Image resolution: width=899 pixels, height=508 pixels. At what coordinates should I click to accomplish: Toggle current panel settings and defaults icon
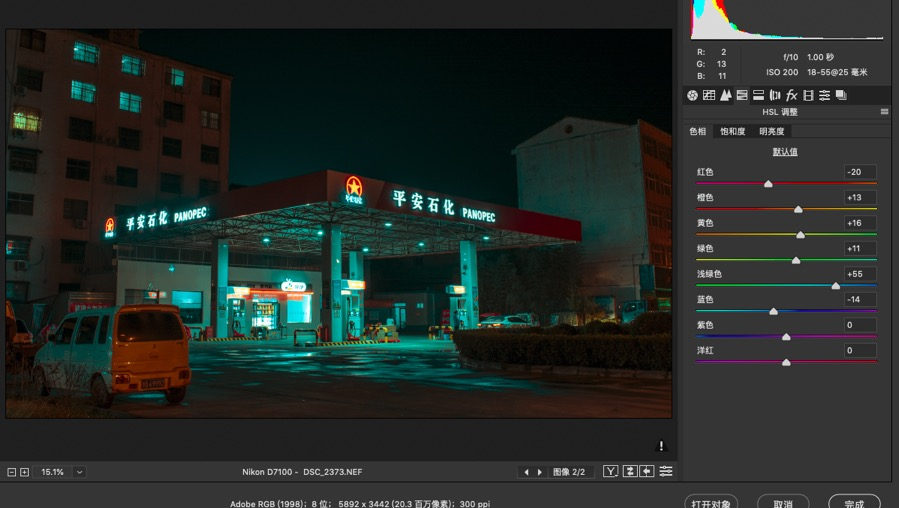coord(666,471)
